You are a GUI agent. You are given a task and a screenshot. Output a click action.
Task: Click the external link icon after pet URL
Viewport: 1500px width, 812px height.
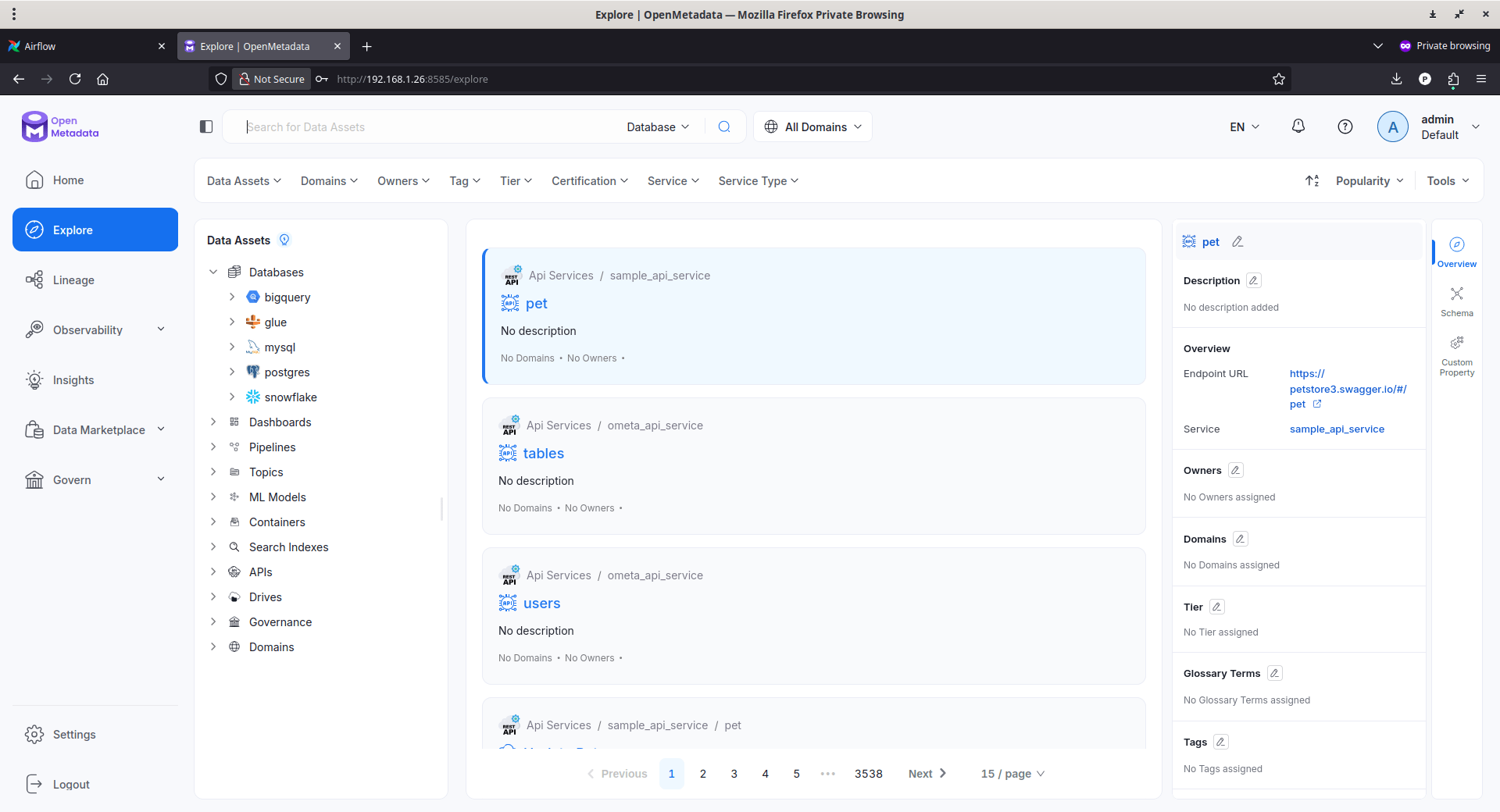click(1317, 404)
